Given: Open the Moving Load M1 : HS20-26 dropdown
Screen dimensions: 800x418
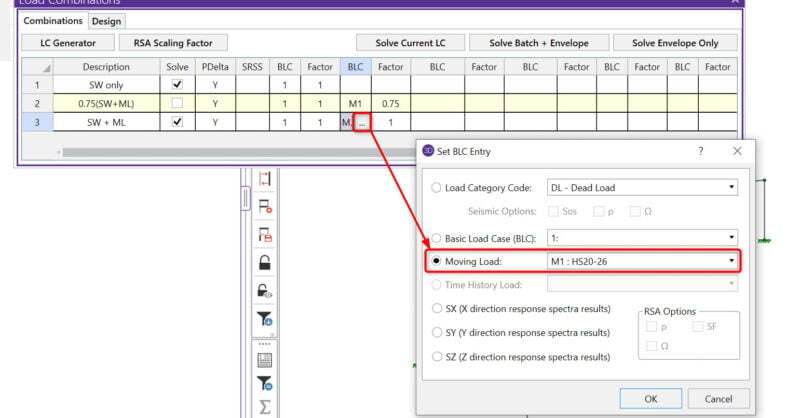Looking at the screenshot, I should (x=643, y=261).
